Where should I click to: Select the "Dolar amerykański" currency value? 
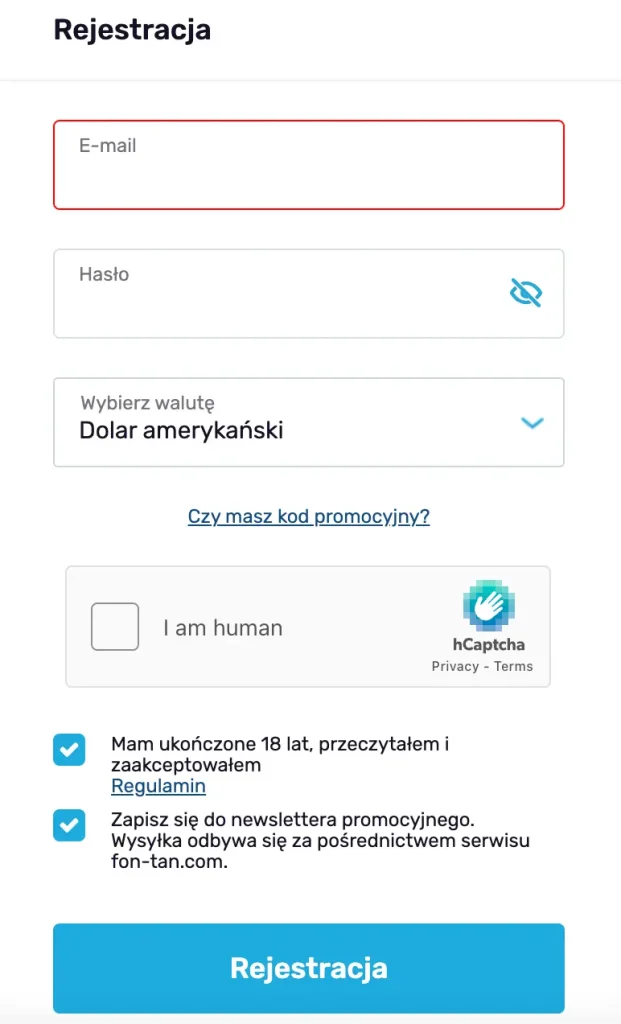pos(182,430)
